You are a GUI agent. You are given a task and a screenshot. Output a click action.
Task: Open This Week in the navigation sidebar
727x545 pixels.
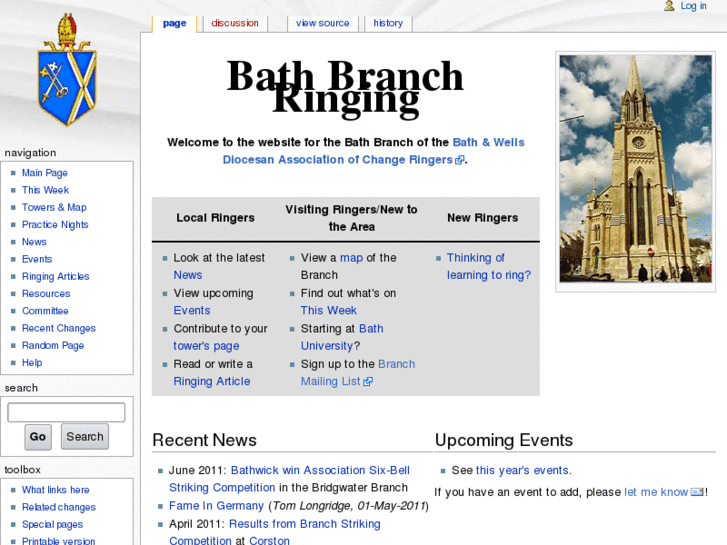click(x=45, y=190)
